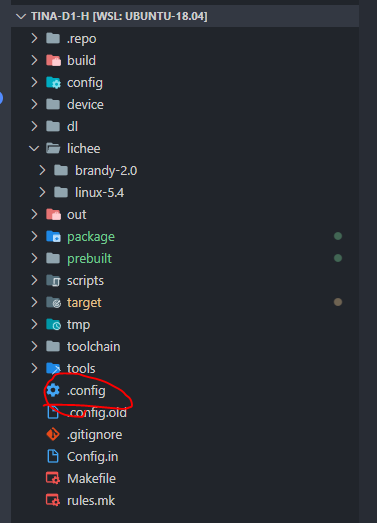Viewport: 377px width, 523px height.
Task: Expand the linux-5.4 folder chevron
Action: click(42, 192)
